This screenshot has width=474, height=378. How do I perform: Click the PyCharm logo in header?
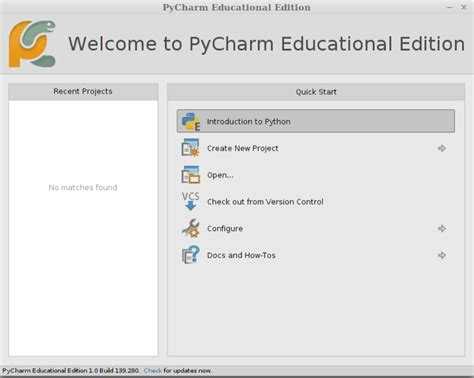(x=32, y=44)
